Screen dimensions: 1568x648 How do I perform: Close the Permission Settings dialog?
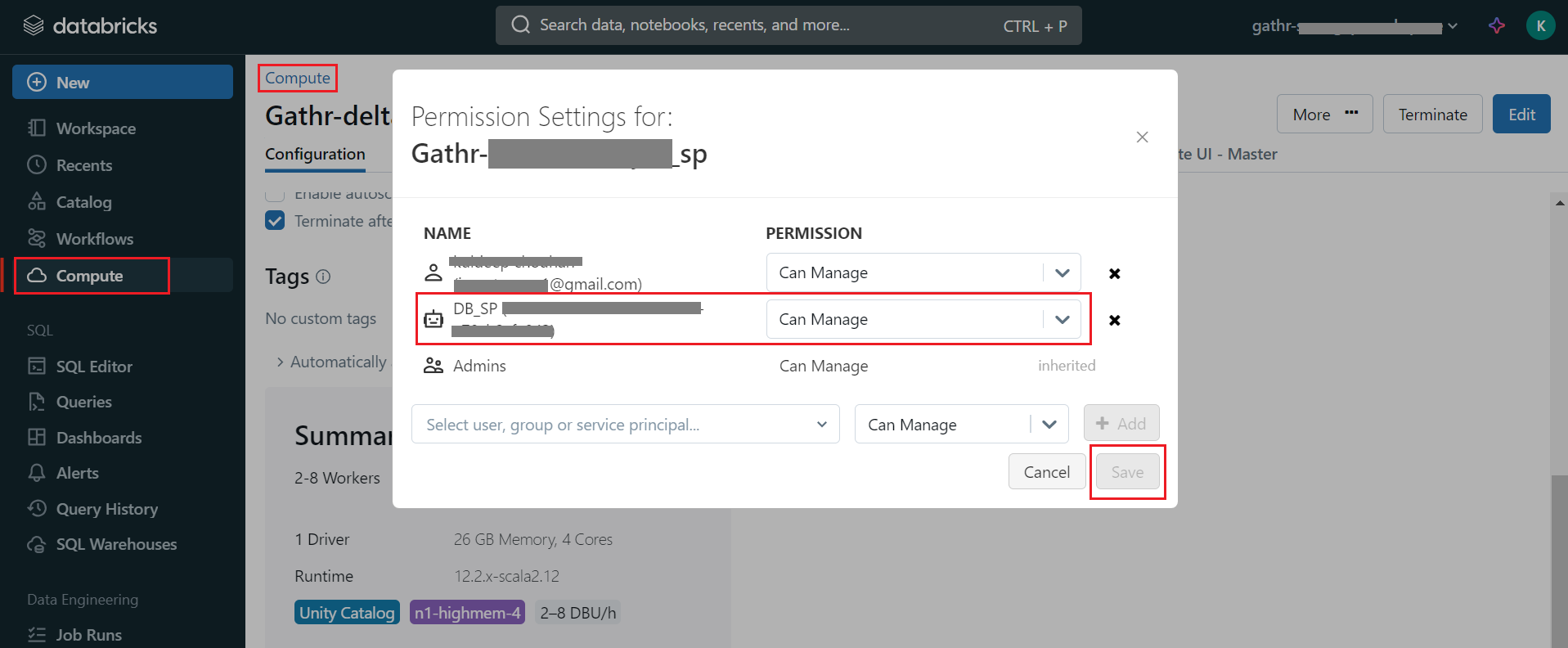point(1143,137)
